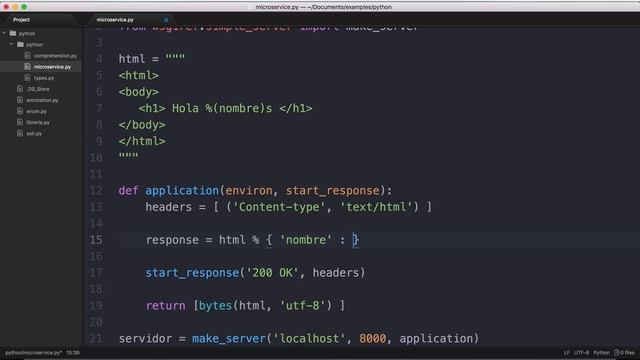Open the Python grammar selector

coord(601,352)
